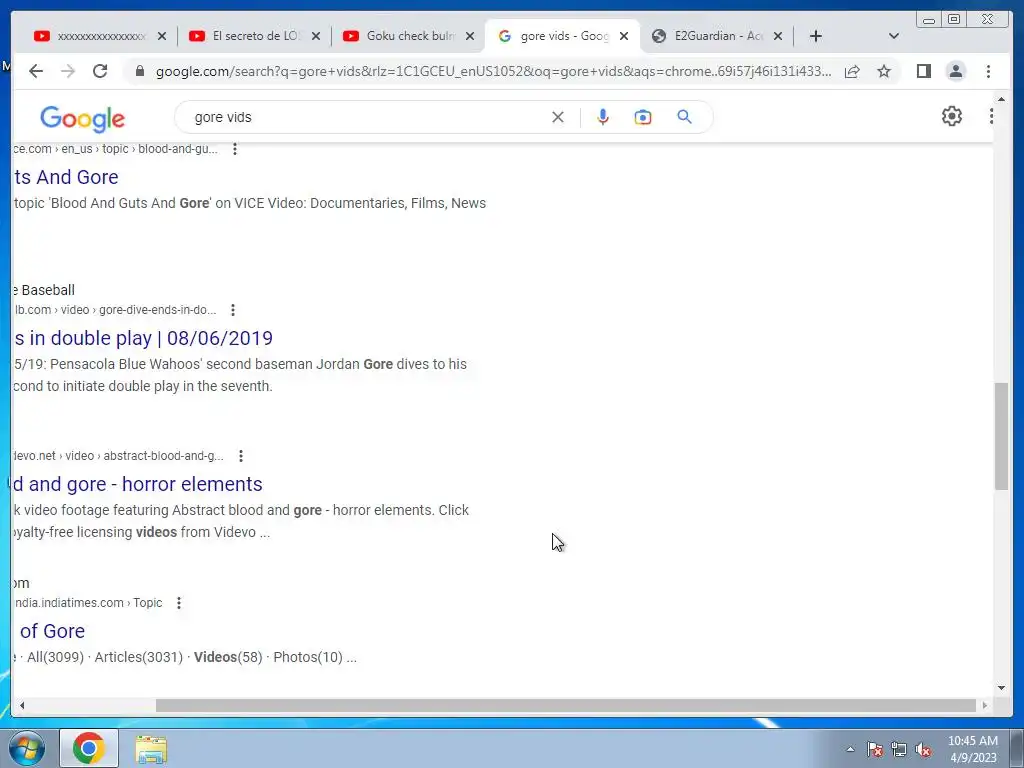Reload the current page
The image size is (1024, 768).
click(x=100, y=71)
